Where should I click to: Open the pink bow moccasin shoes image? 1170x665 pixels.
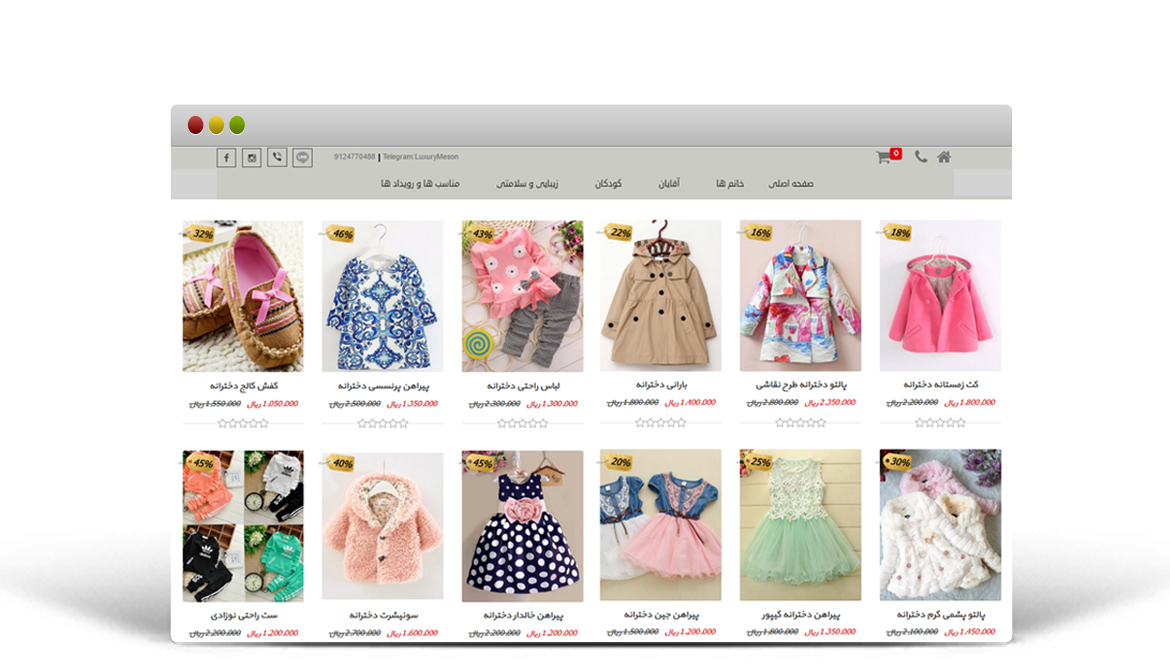tap(243, 296)
